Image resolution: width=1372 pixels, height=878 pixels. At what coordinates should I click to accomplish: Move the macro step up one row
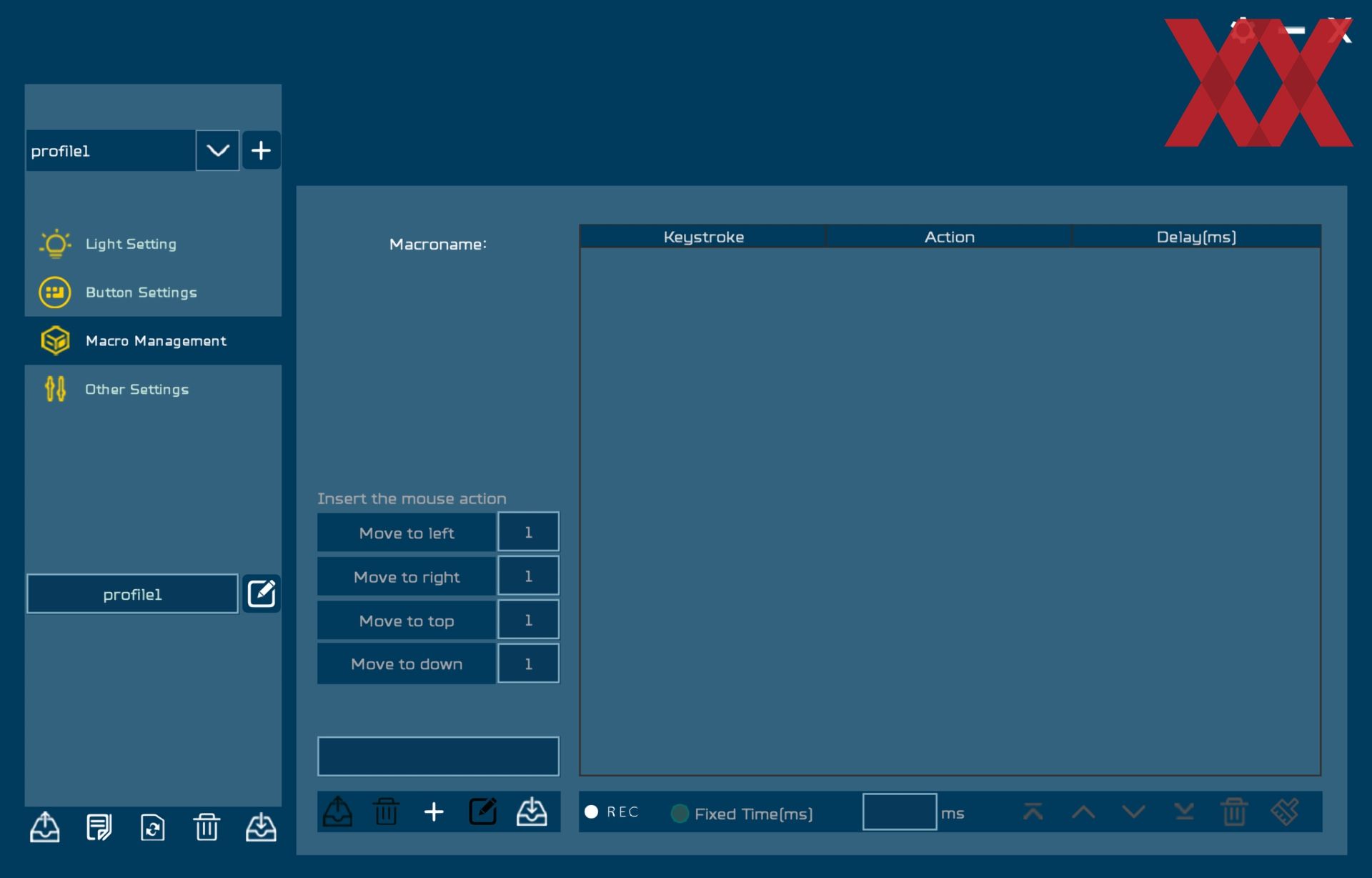pyautogui.click(x=1083, y=812)
